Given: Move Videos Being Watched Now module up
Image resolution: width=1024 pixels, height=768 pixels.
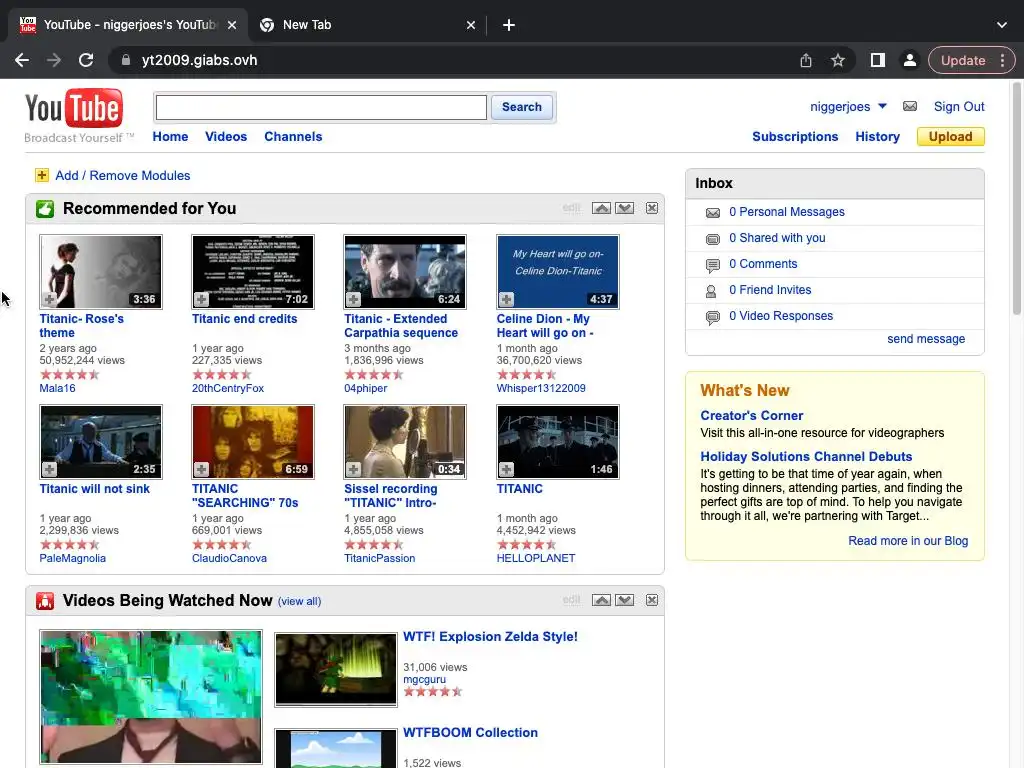Looking at the screenshot, I should tap(601, 600).
